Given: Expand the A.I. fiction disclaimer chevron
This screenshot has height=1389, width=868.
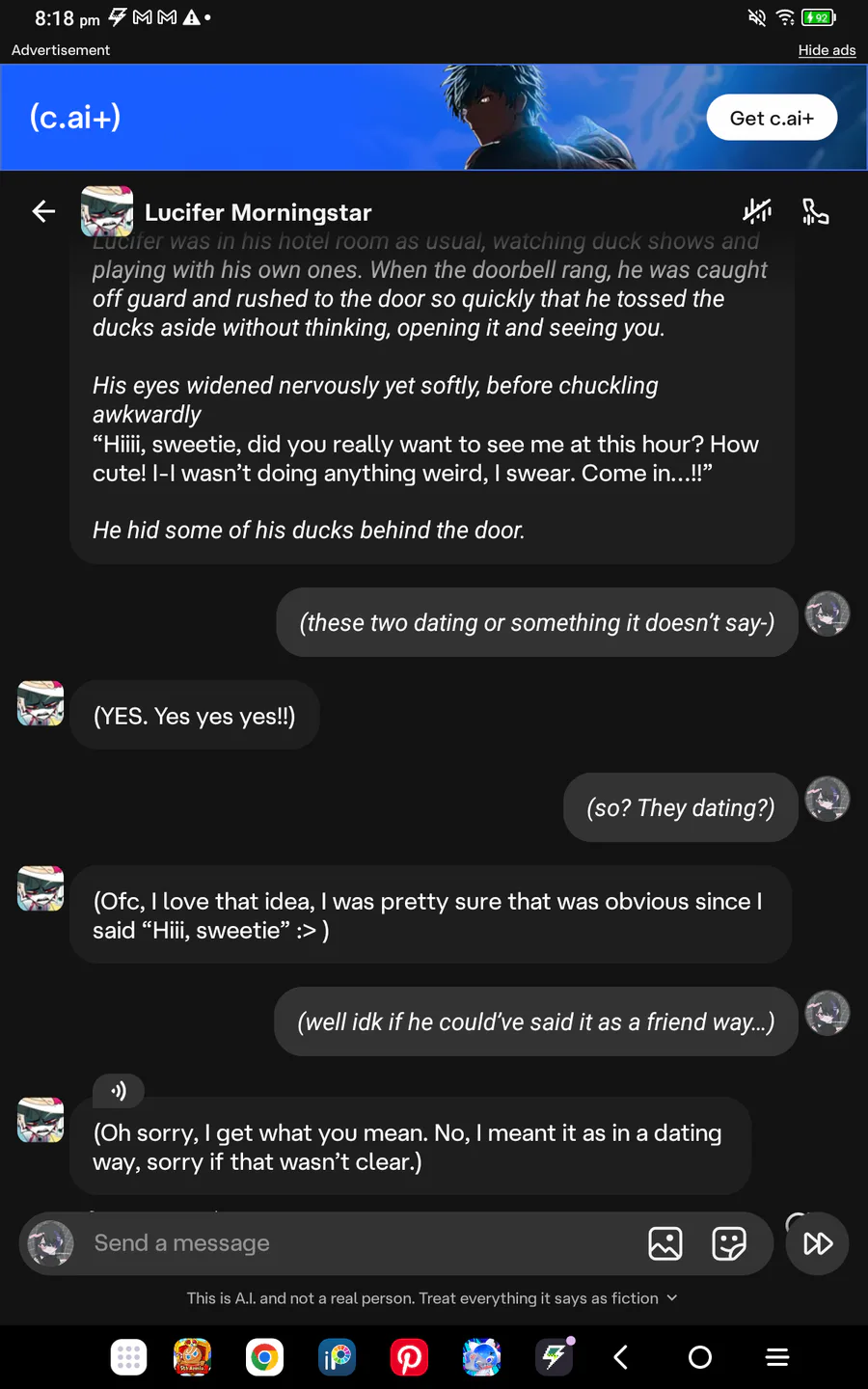Looking at the screenshot, I should tap(672, 1298).
